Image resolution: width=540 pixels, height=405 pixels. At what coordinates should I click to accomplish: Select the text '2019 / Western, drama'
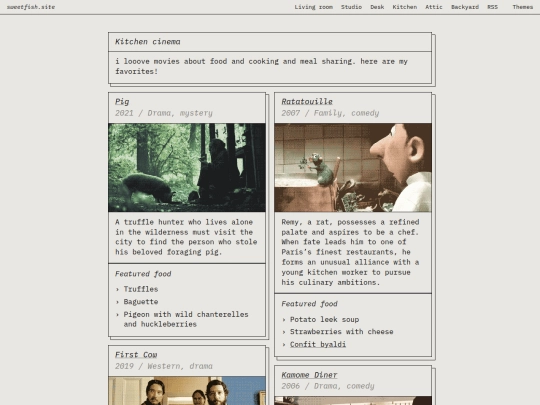164,366
